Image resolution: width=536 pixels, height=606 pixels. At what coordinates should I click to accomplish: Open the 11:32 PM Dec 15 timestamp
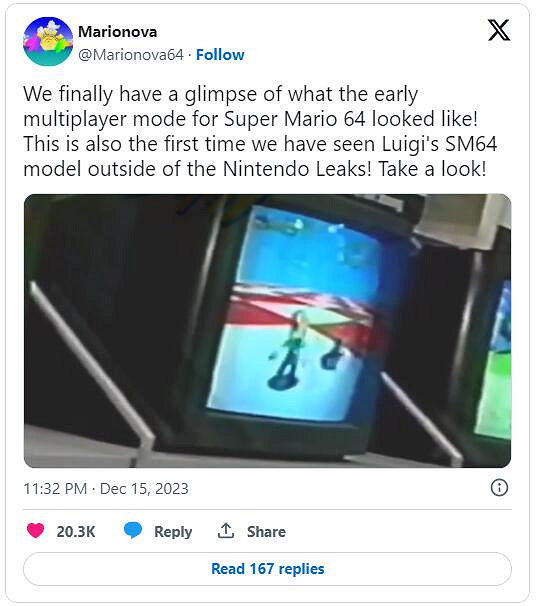point(106,489)
